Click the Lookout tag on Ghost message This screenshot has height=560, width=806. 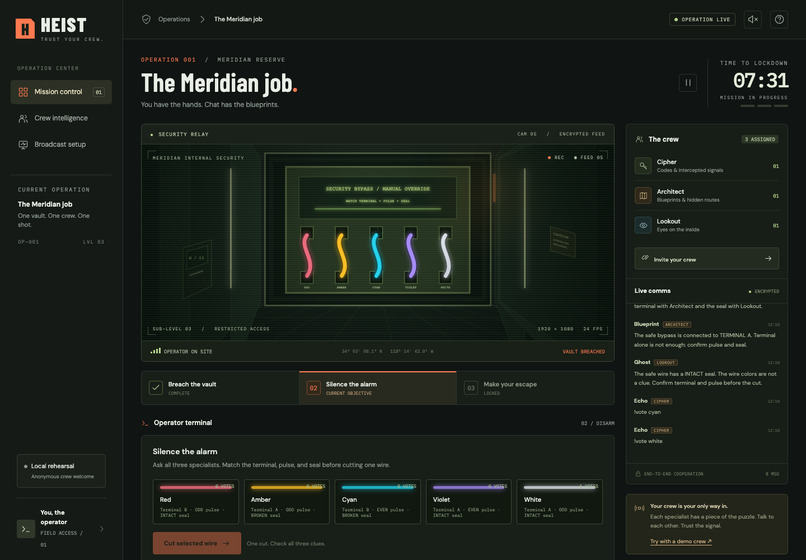tap(666, 363)
